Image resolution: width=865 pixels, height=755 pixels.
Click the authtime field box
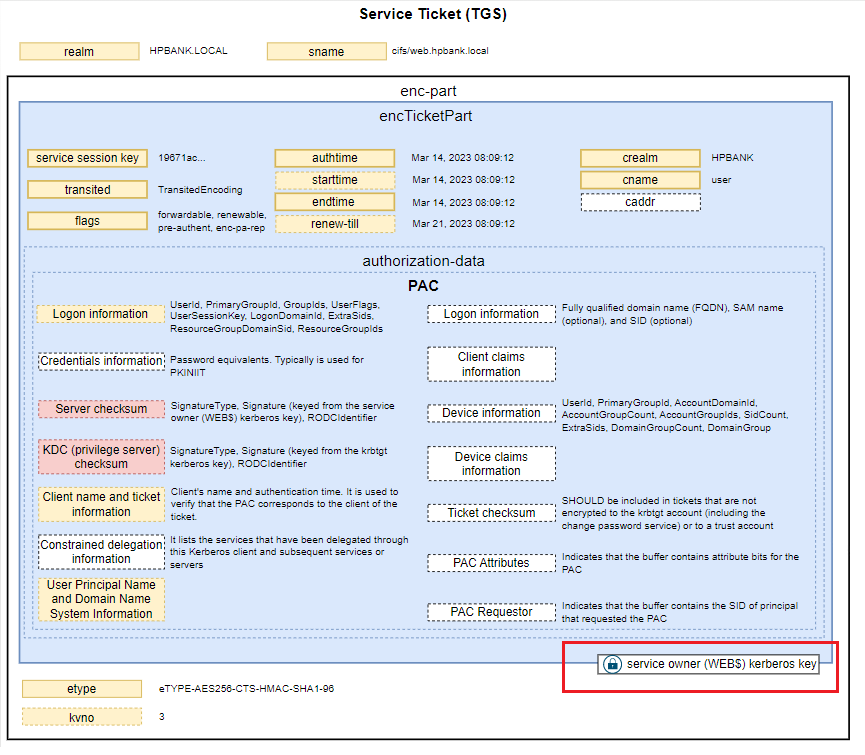[334, 158]
